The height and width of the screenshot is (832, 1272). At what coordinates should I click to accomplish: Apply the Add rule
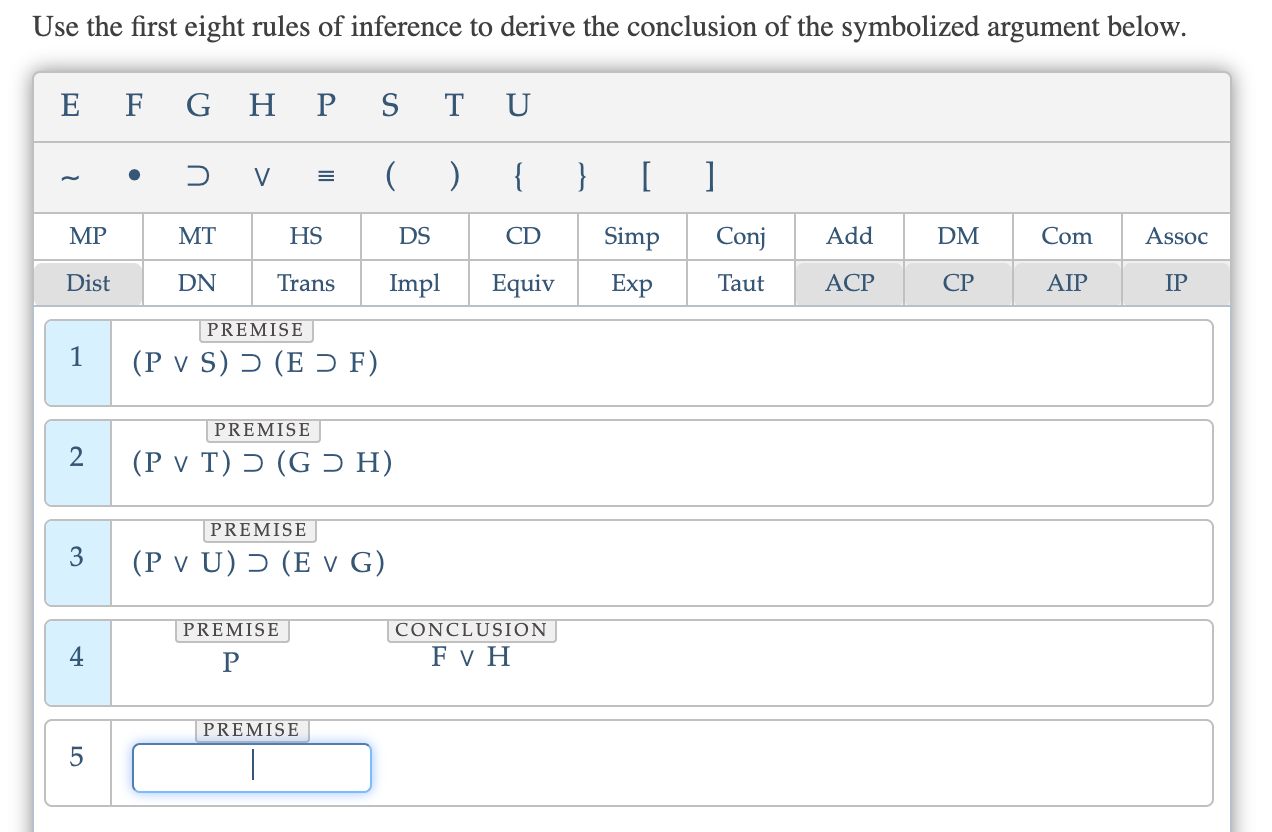tap(849, 236)
